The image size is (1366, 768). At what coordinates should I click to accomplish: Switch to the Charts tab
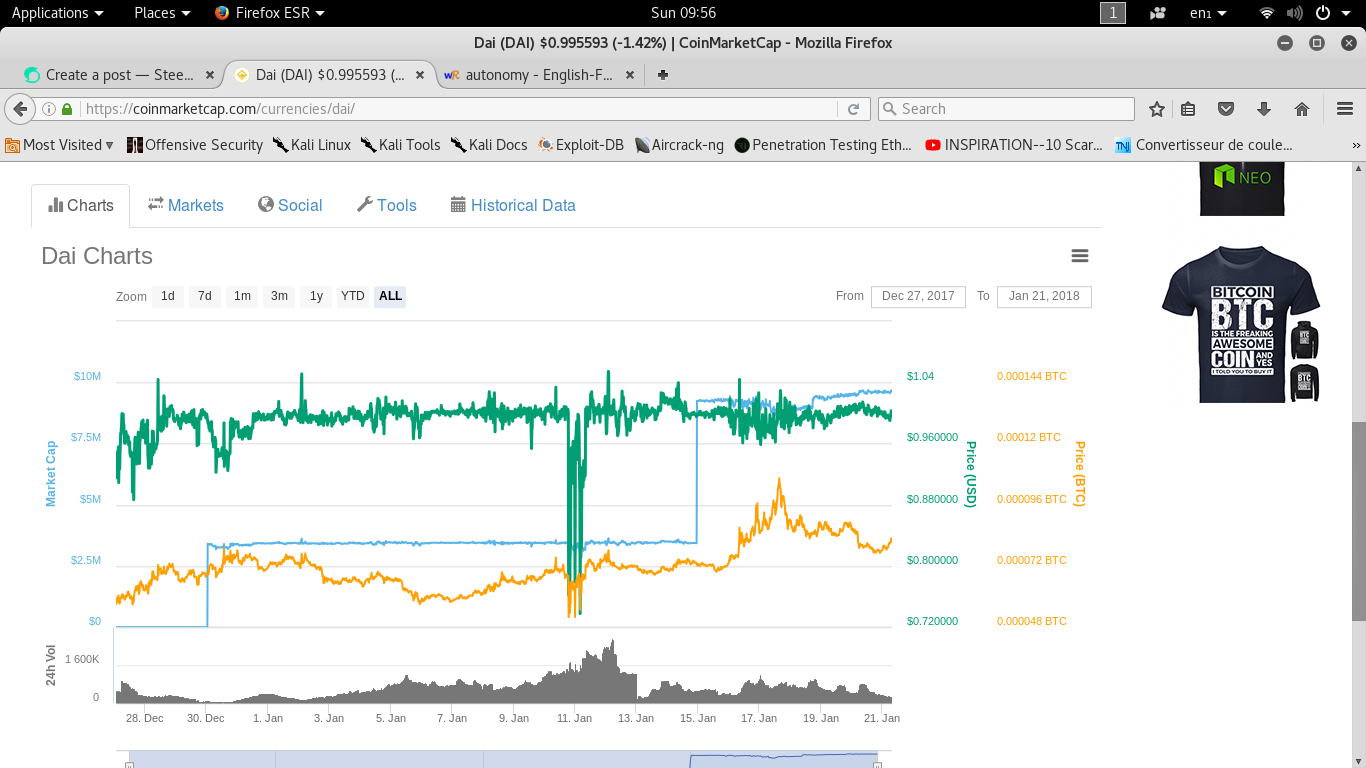tap(81, 205)
